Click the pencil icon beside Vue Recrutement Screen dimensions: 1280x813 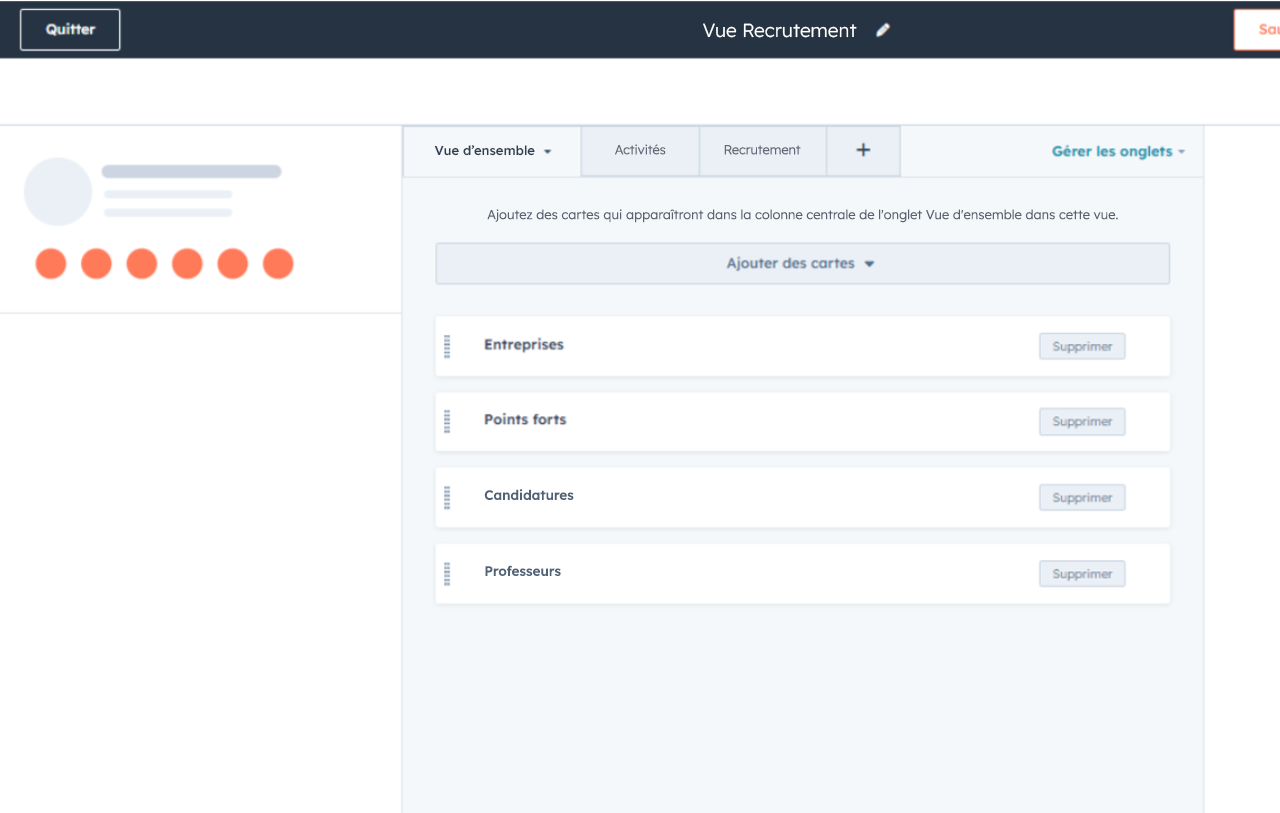point(882,30)
